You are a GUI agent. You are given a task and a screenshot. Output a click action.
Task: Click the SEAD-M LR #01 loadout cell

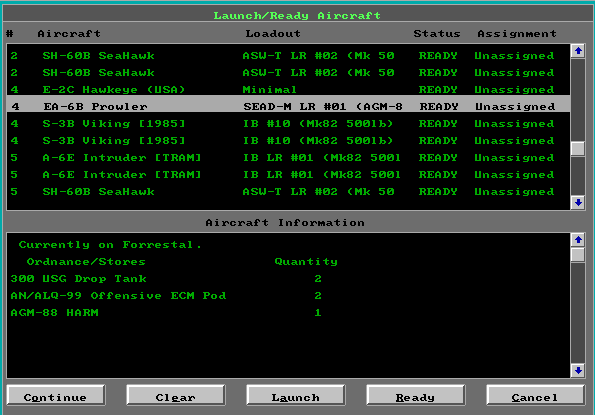[x=323, y=107]
